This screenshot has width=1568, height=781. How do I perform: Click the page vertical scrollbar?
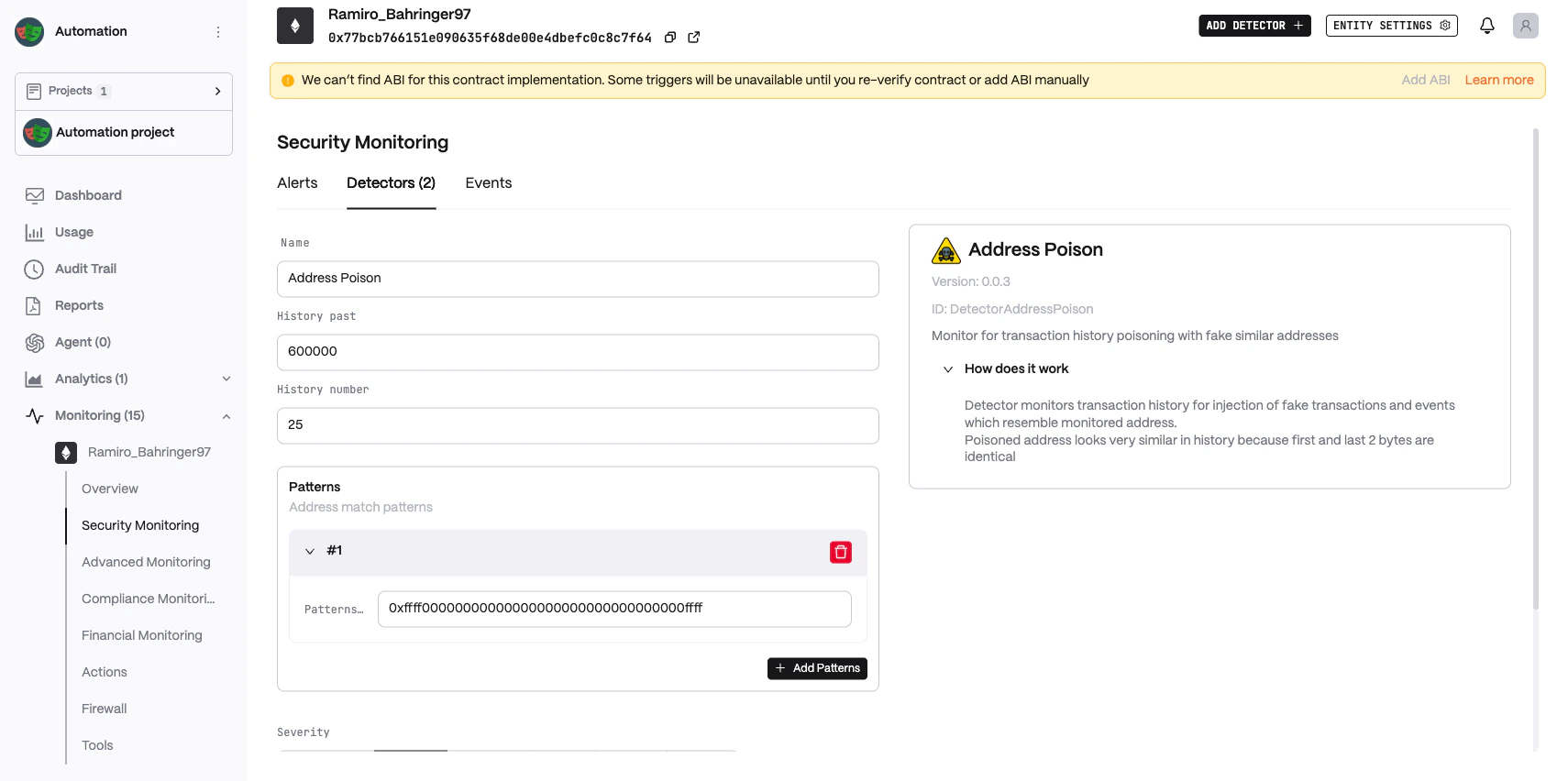pyautogui.click(x=1536, y=369)
